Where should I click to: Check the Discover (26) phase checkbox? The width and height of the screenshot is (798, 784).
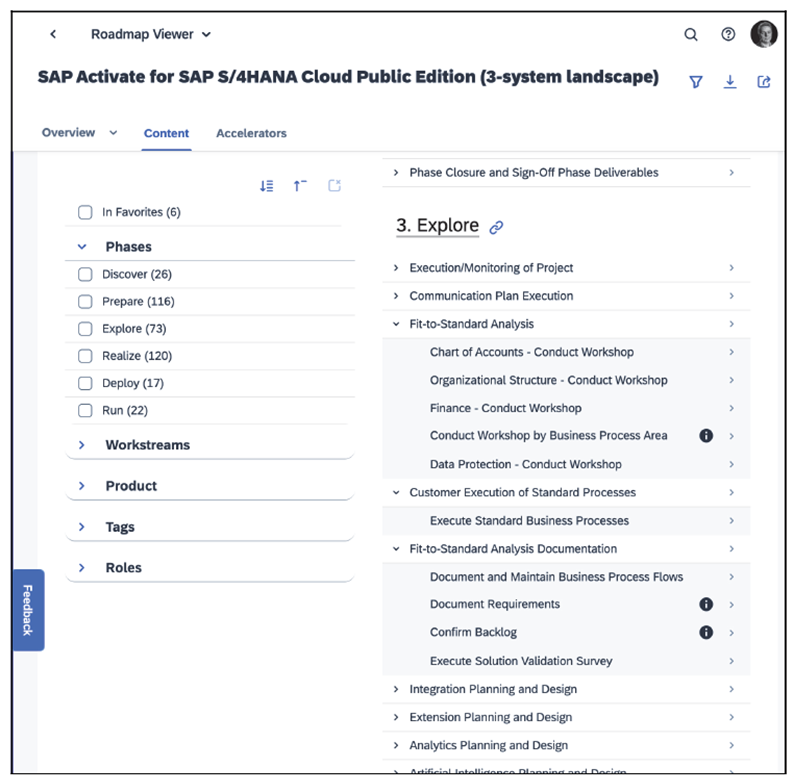(85, 274)
